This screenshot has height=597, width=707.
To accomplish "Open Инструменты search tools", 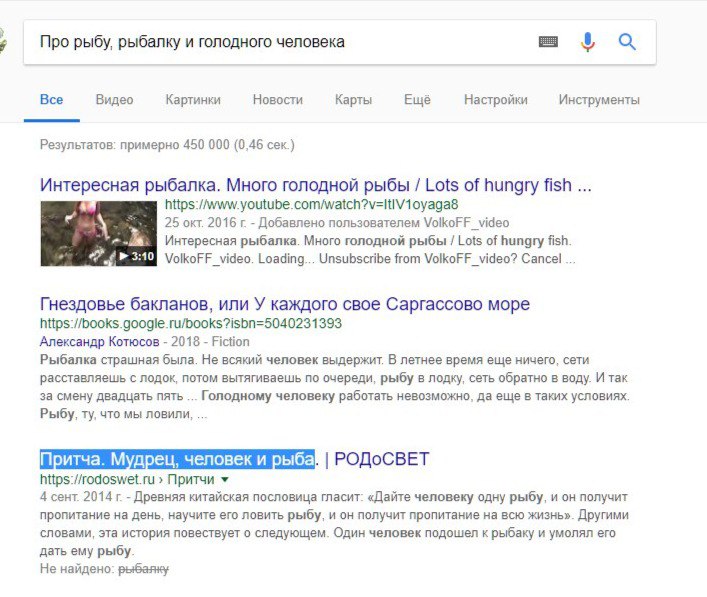I will pos(599,100).
